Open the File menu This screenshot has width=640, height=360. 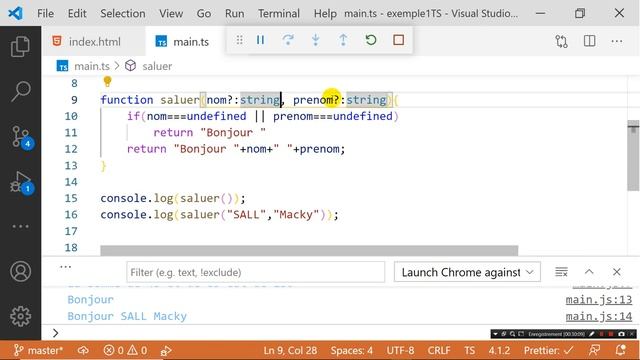click(x=45, y=13)
